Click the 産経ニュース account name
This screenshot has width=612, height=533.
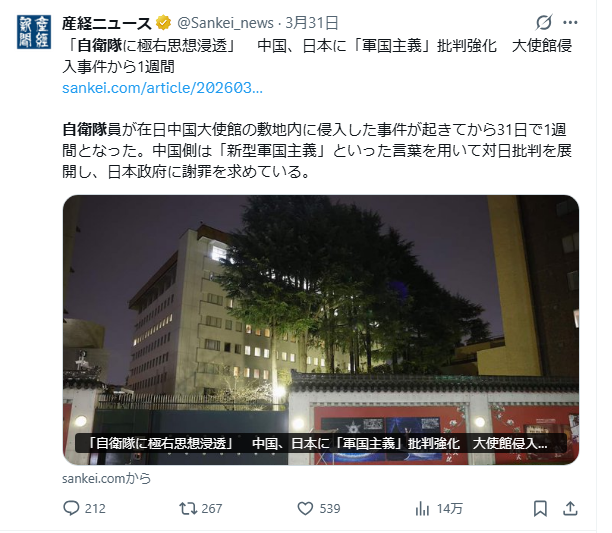pyautogui.click(x=107, y=23)
